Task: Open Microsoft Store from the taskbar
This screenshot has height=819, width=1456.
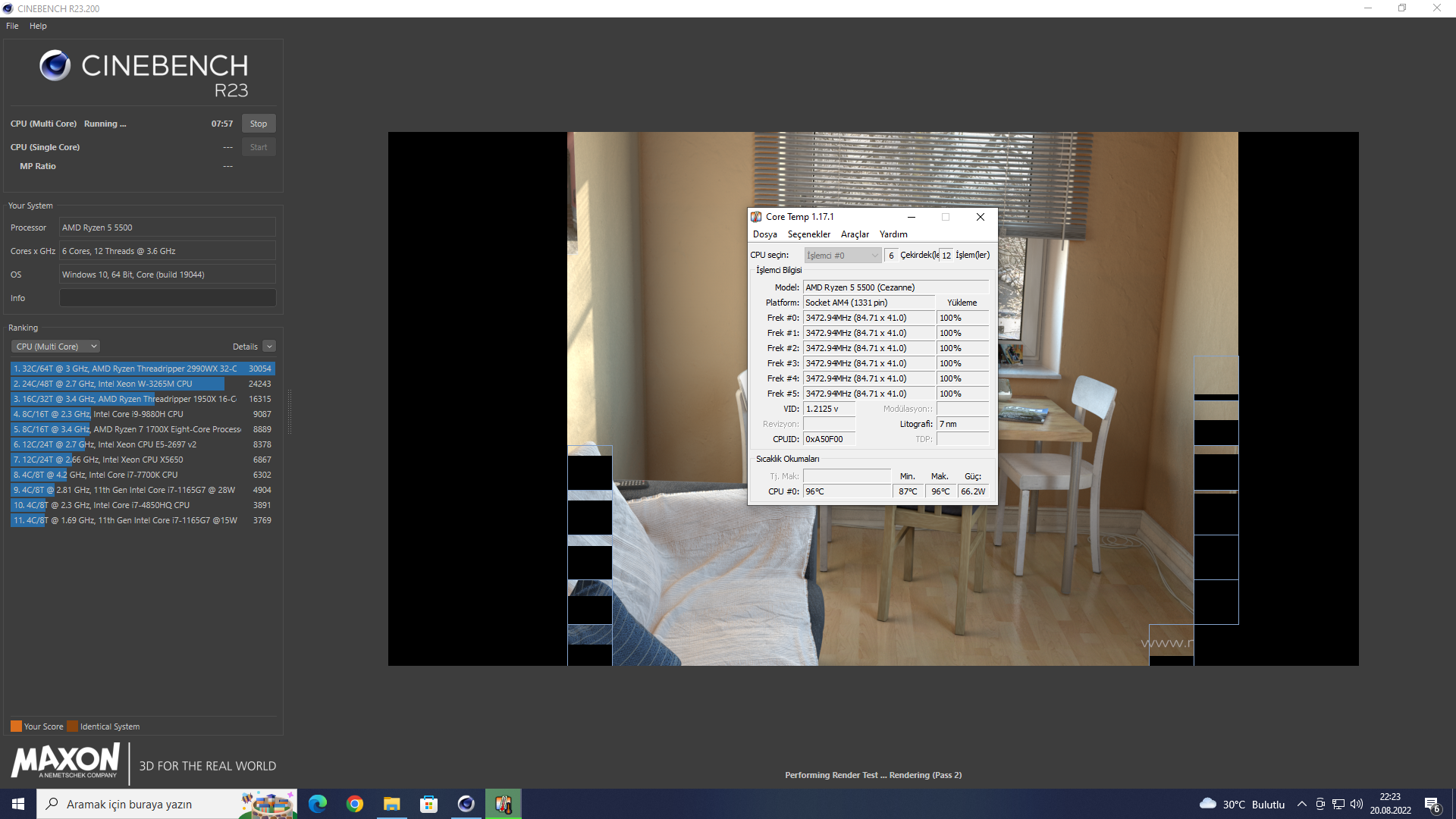Action: coord(429,804)
